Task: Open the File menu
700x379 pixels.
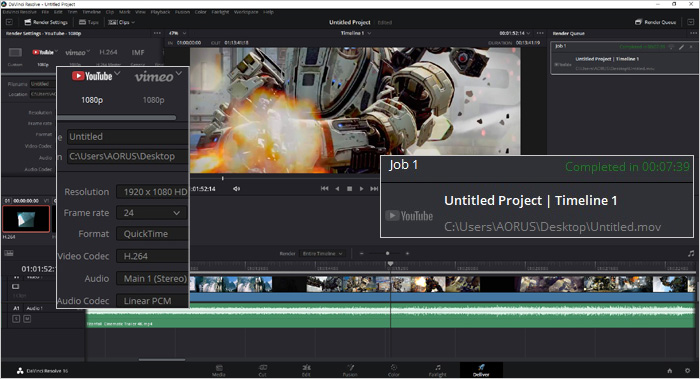Action: pyautogui.click(x=45, y=12)
